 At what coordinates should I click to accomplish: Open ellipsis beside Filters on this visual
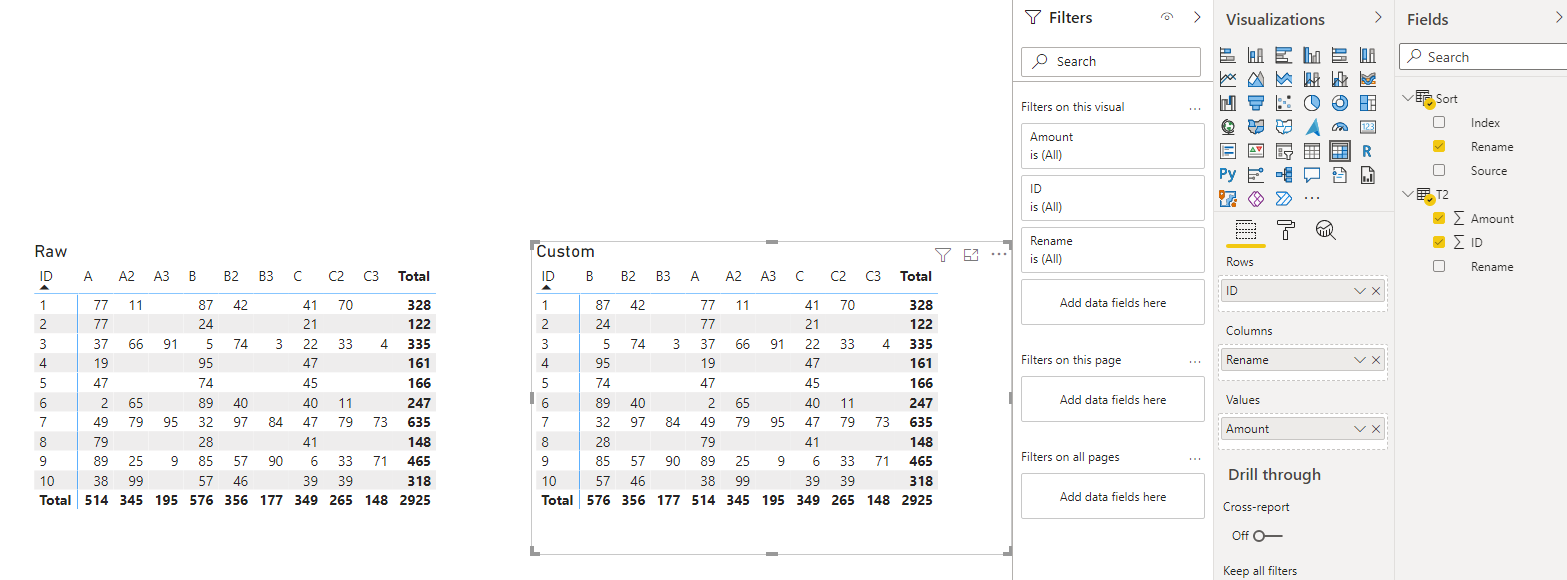coord(1194,107)
